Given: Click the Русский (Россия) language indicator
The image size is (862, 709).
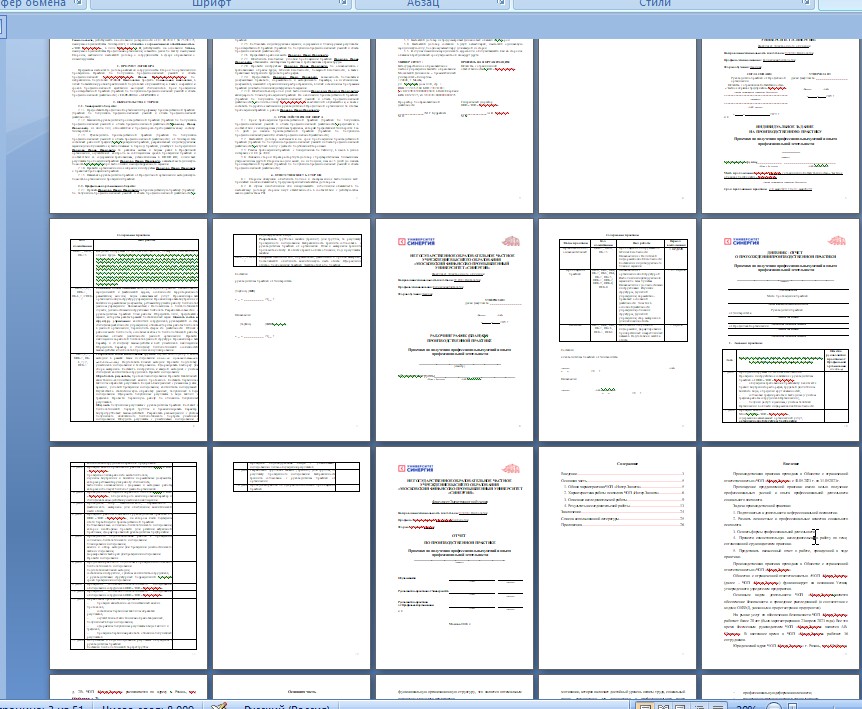Looking at the screenshot, I should (275, 704).
